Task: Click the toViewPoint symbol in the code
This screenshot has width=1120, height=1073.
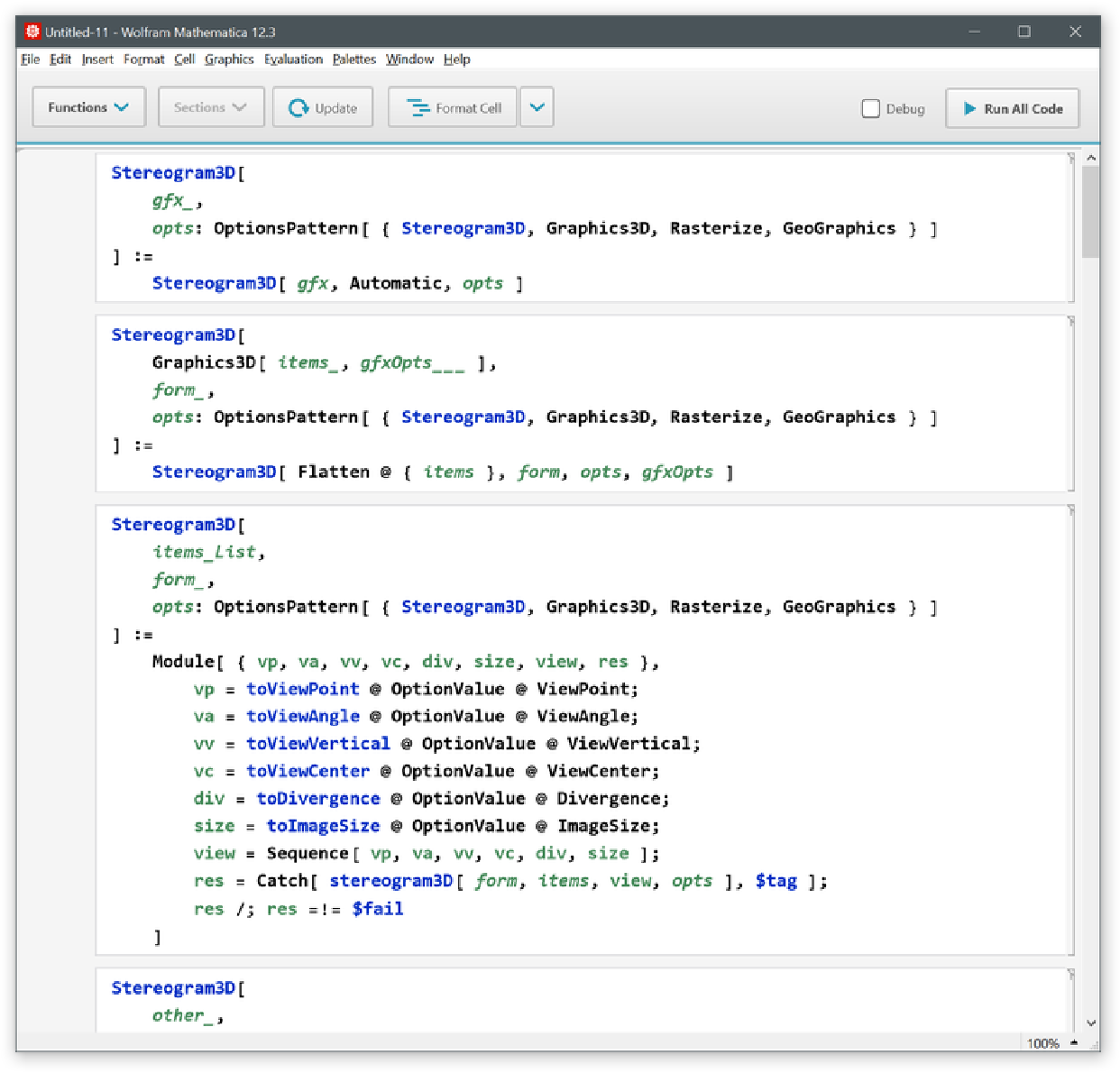Action: pos(302,689)
